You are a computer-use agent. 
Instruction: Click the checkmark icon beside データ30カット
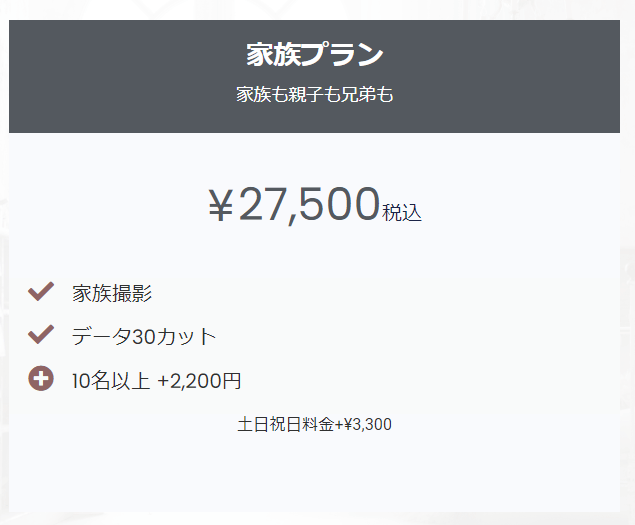pos(41,335)
